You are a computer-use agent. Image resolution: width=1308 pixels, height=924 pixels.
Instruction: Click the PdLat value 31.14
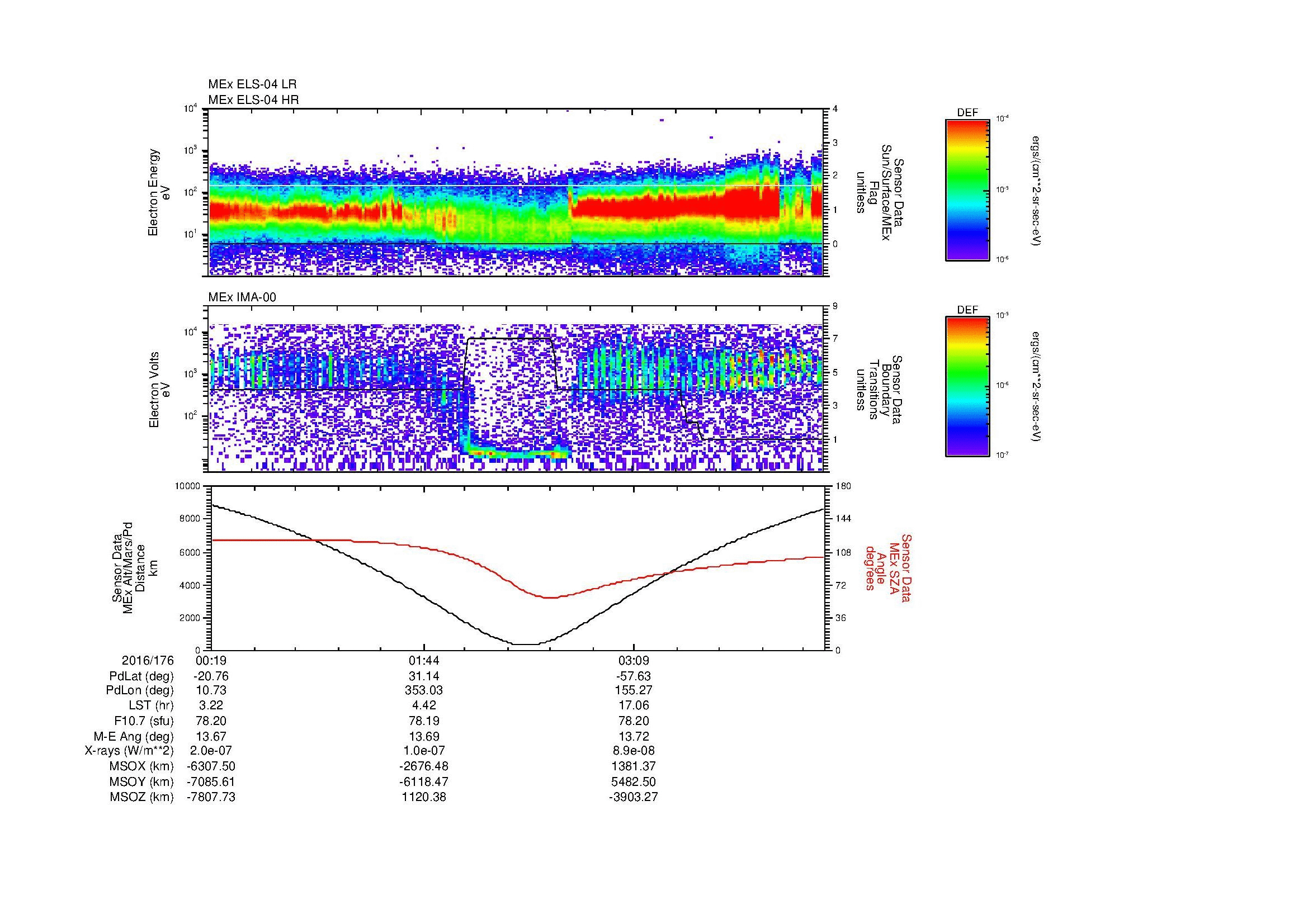[x=424, y=676]
